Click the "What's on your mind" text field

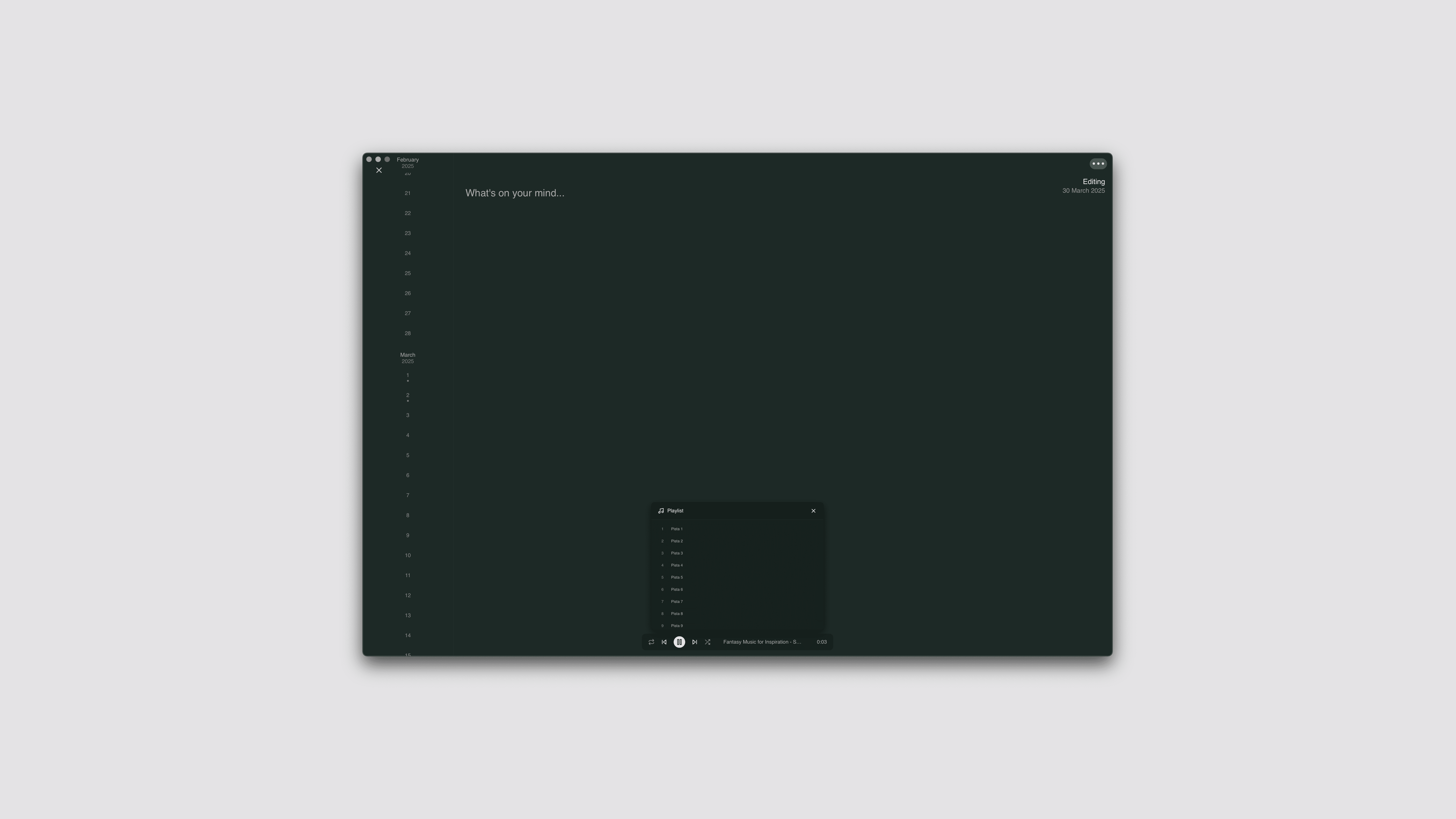[514, 193]
